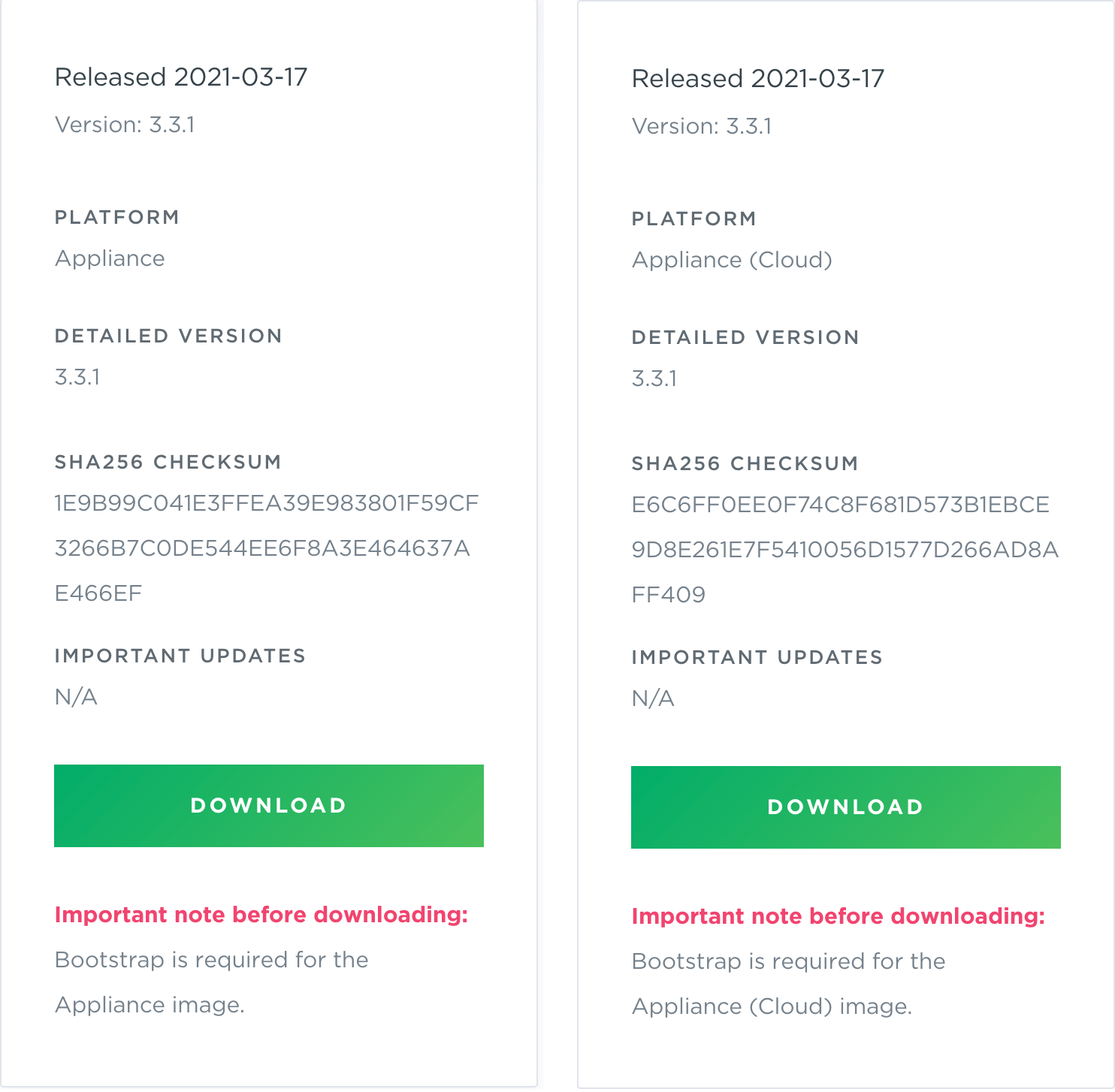Click the checksum line ending FF409
Screen dimensions: 1115x1092
(668, 595)
